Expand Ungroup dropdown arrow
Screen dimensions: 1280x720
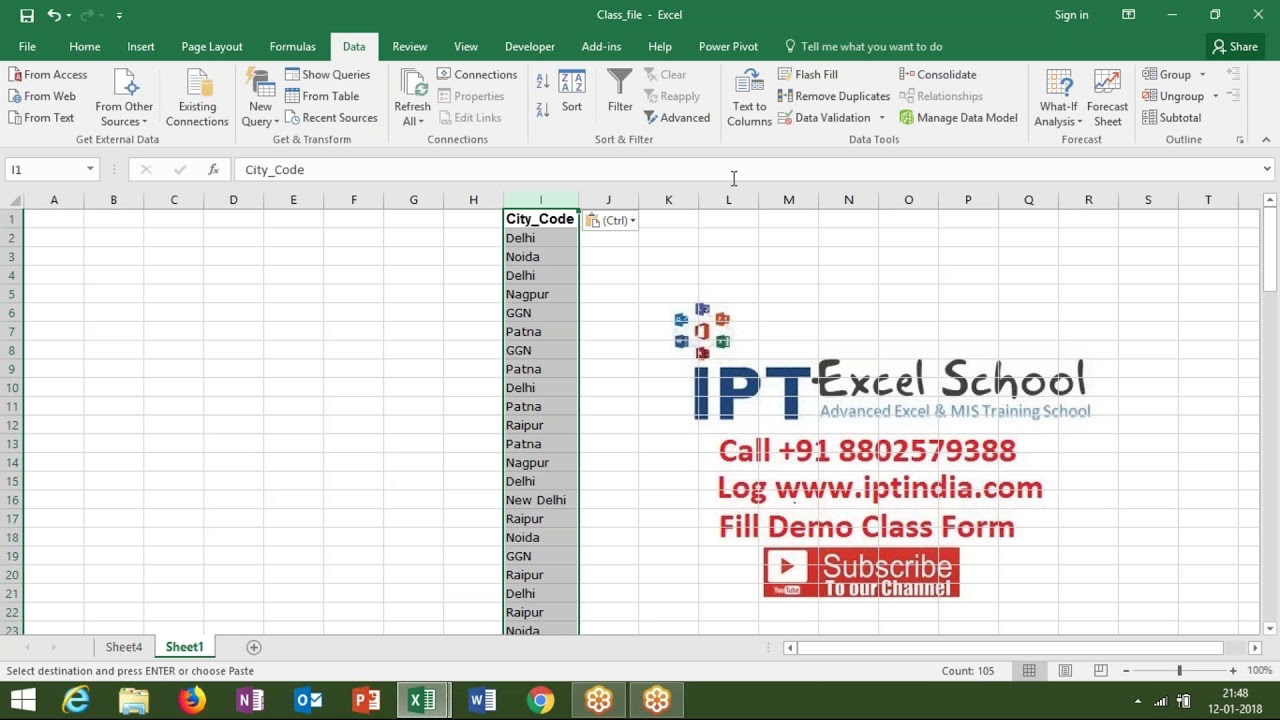point(1215,97)
